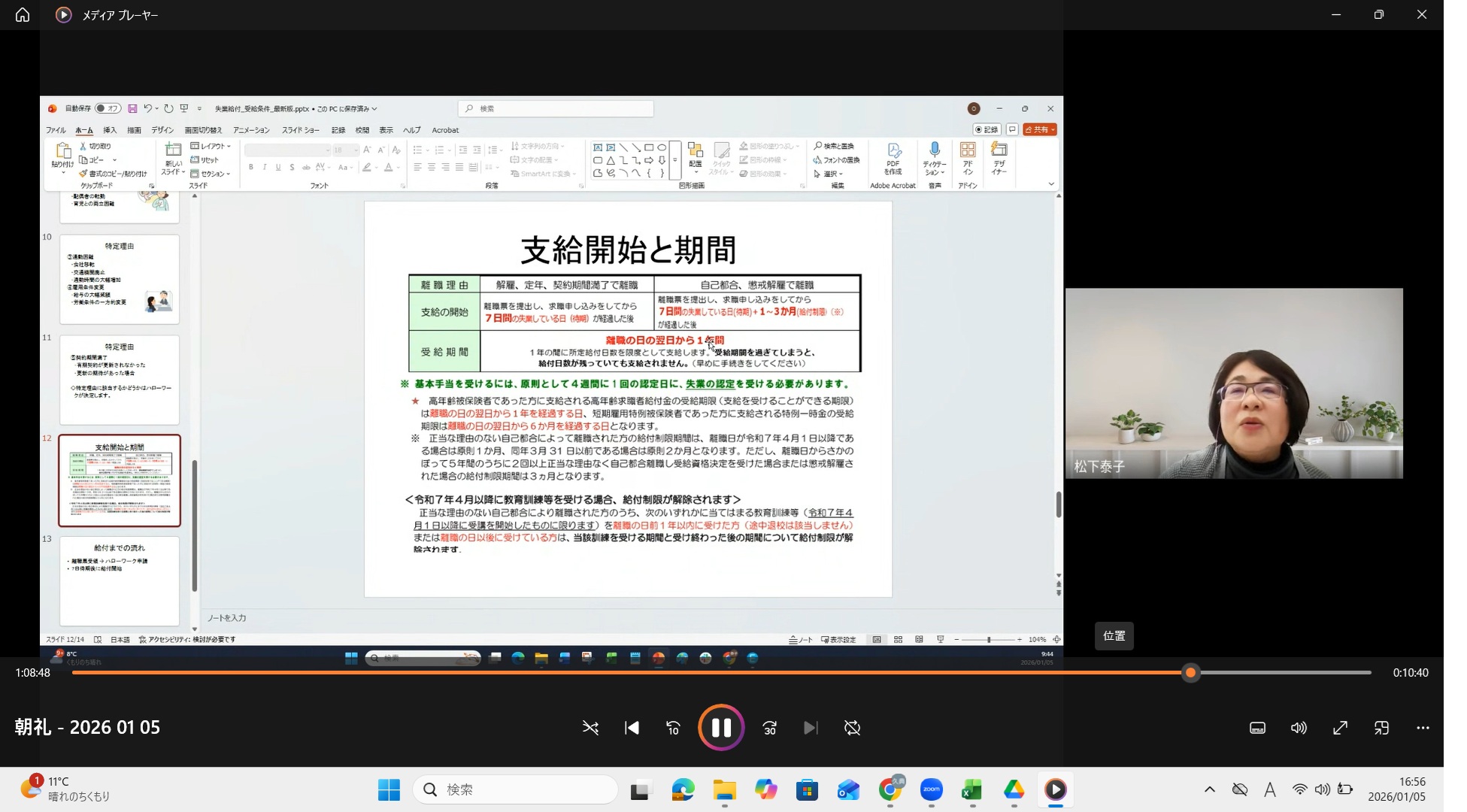Image resolution: width=1467 pixels, height=812 pixels.
Task: Show hidden system tray icons
Action: point(1209,789)
